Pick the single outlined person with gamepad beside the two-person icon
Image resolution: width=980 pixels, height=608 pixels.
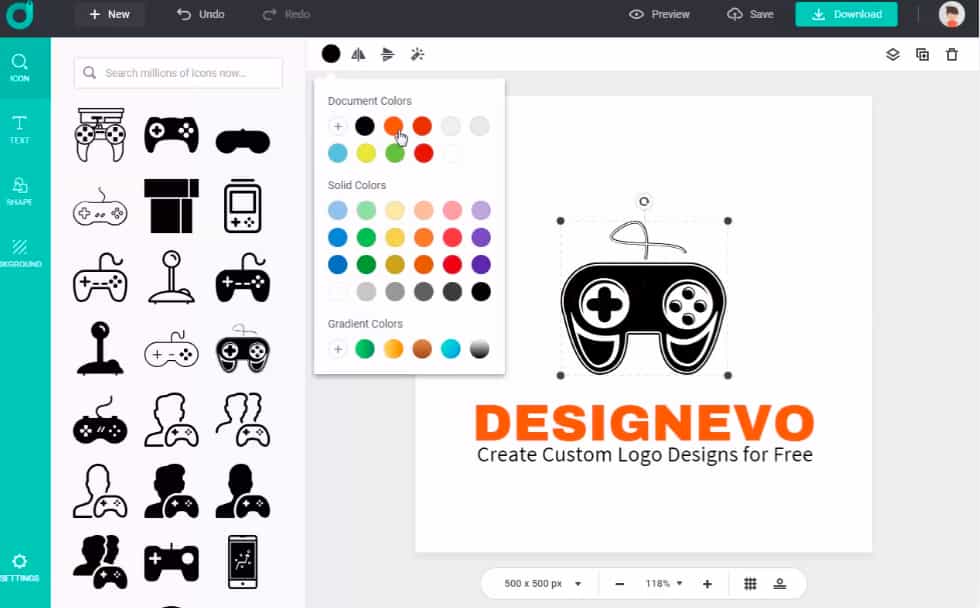click(171, 419)
